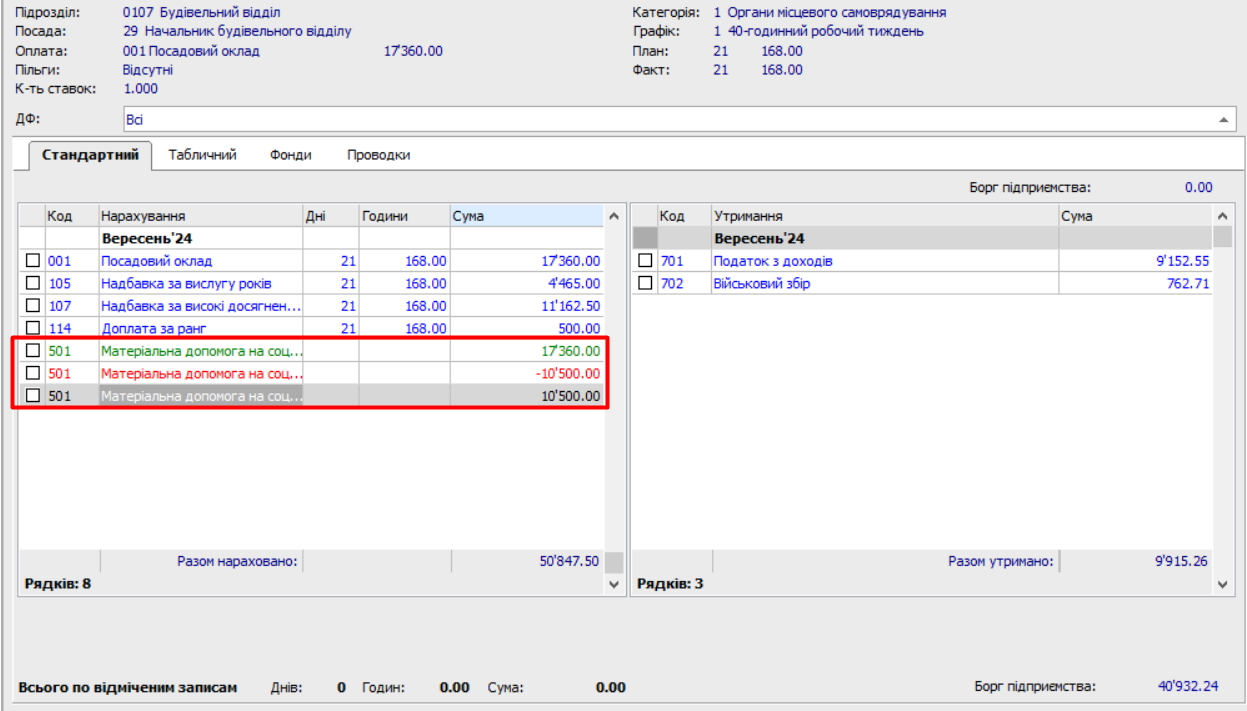Sort by Сума header in the accruals table
Screen dimensions: 1247x711
[527, 216]
